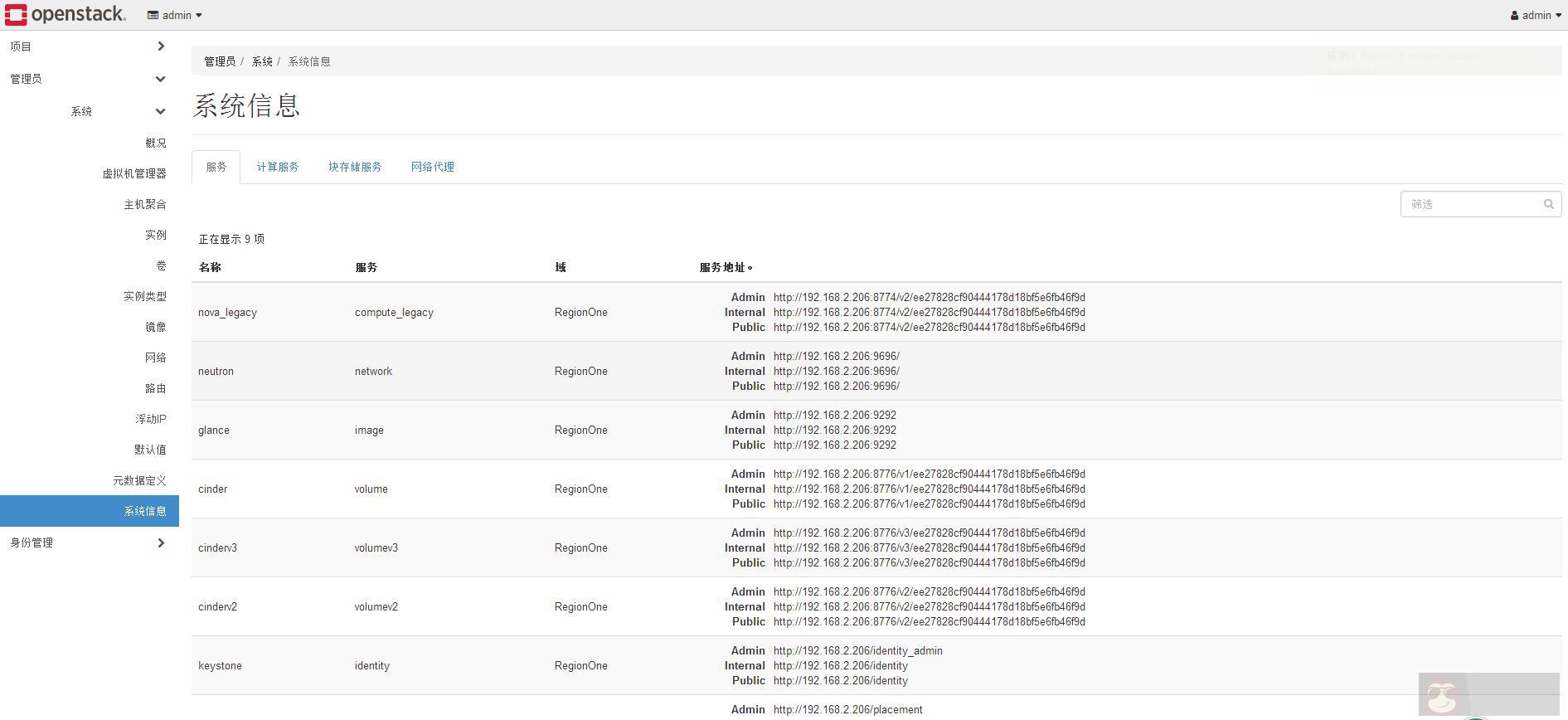Image resolution: width=1568 pixels, height=720 pixels.
Task: Click the network service cell
Action: click(x=373, y=372)
